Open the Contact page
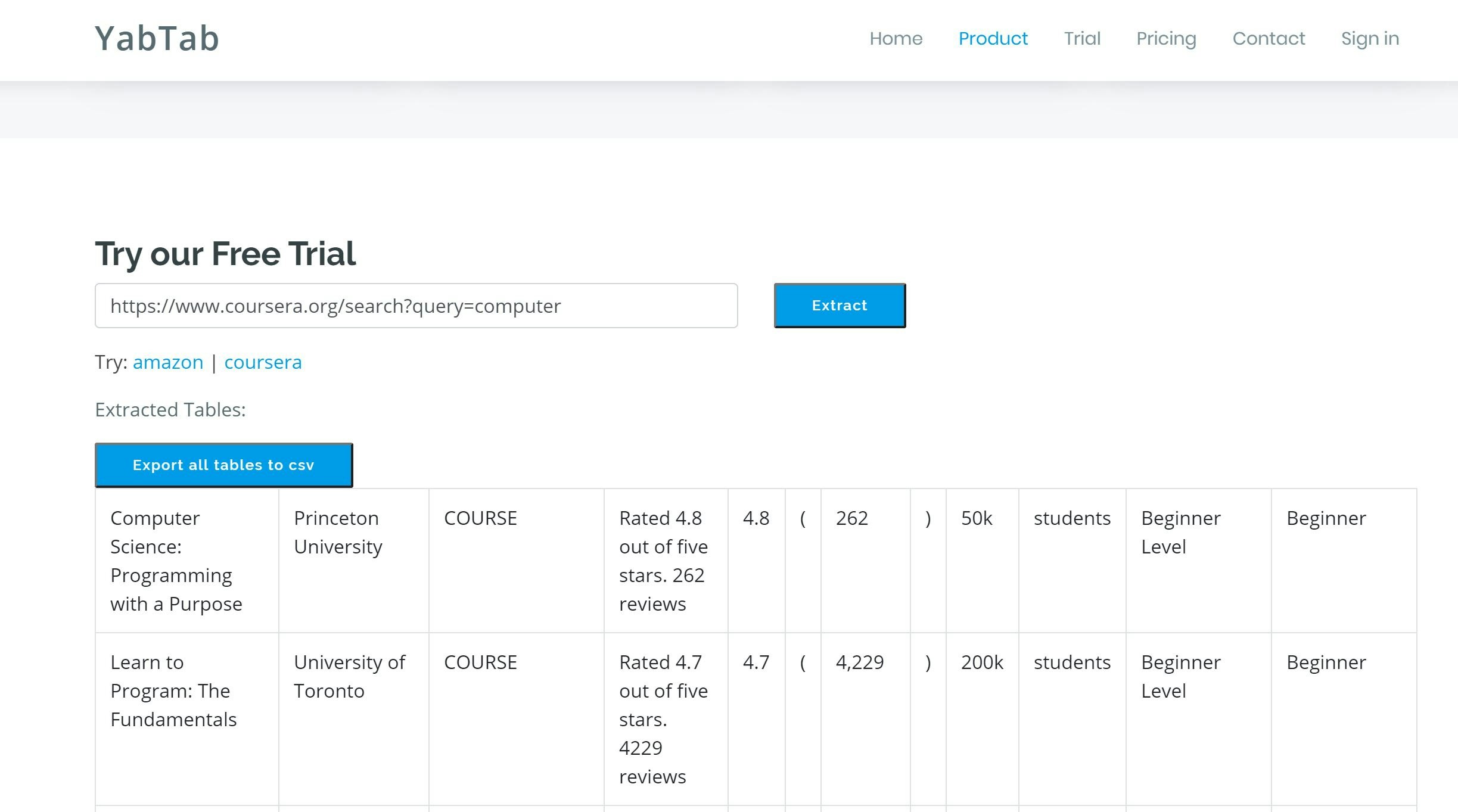Image resolution: width=1458 pixels, height=812 pixels. pos(1269,39)
